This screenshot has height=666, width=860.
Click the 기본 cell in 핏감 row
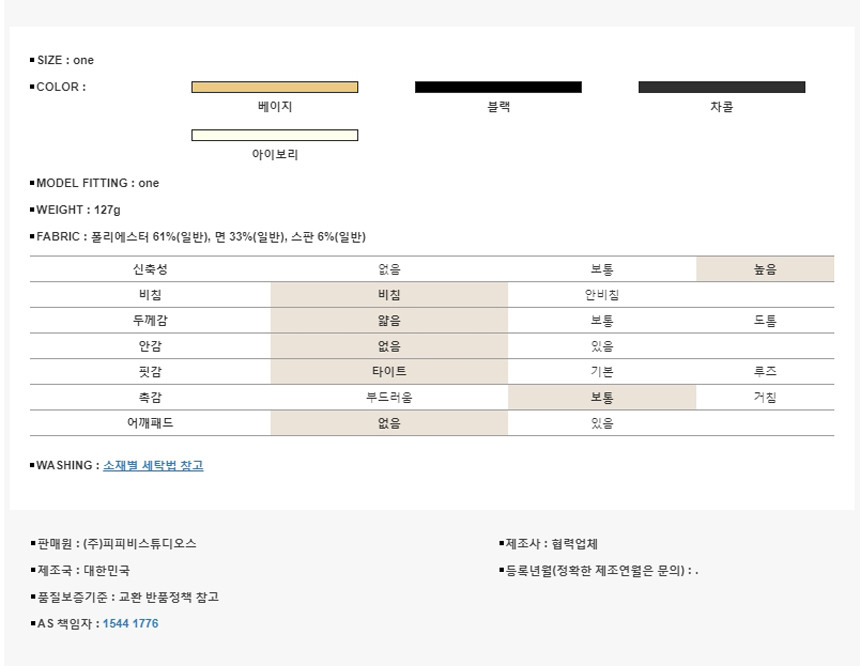tap(602, 372)
